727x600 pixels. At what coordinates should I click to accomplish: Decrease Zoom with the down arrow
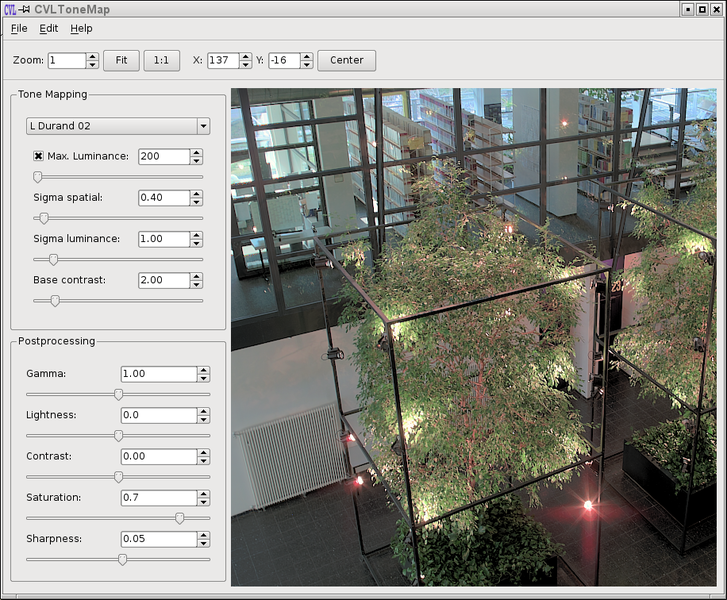(x=92, y=64)
